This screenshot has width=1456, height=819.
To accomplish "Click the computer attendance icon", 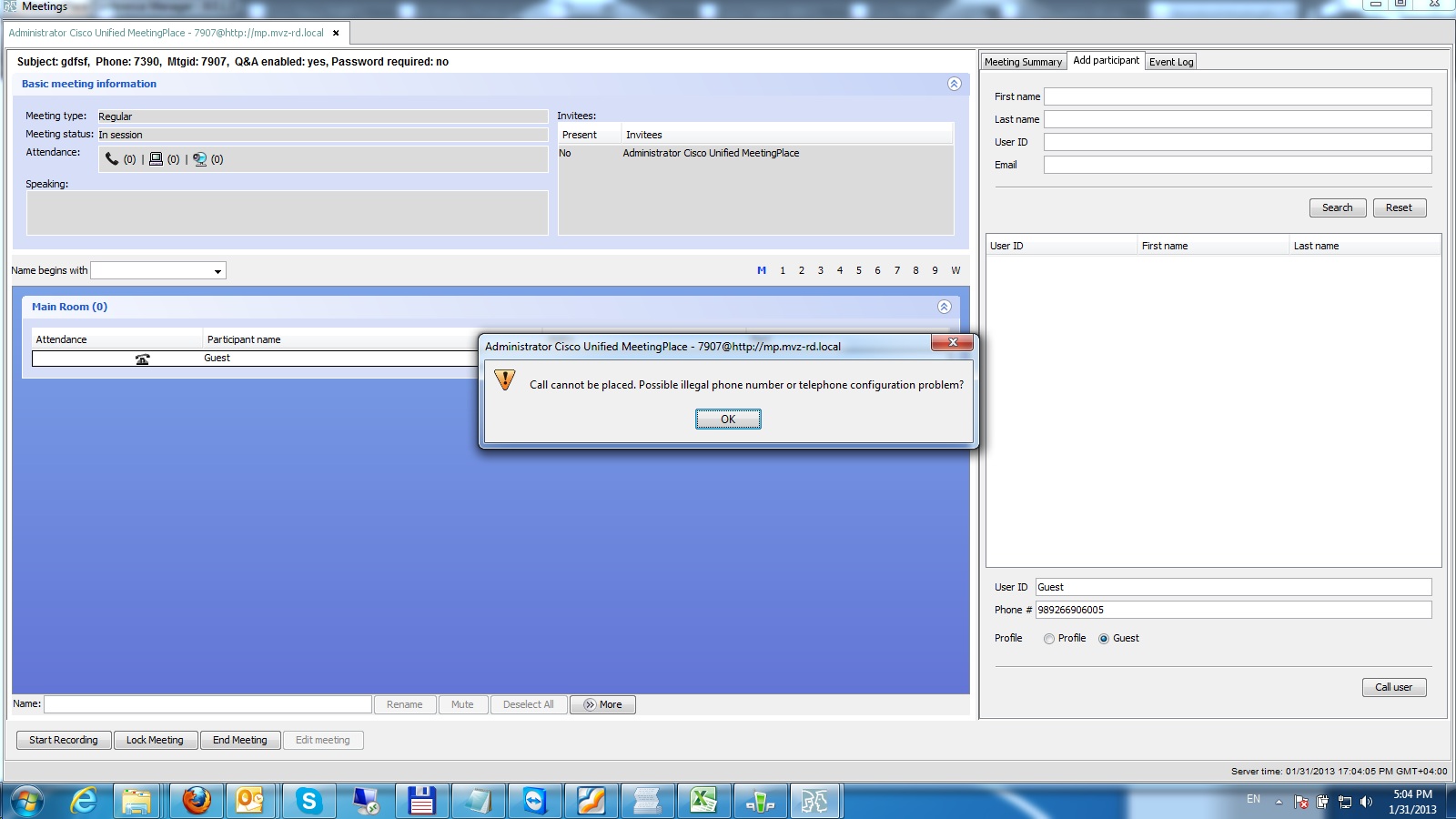I will [x=156, y=159].
